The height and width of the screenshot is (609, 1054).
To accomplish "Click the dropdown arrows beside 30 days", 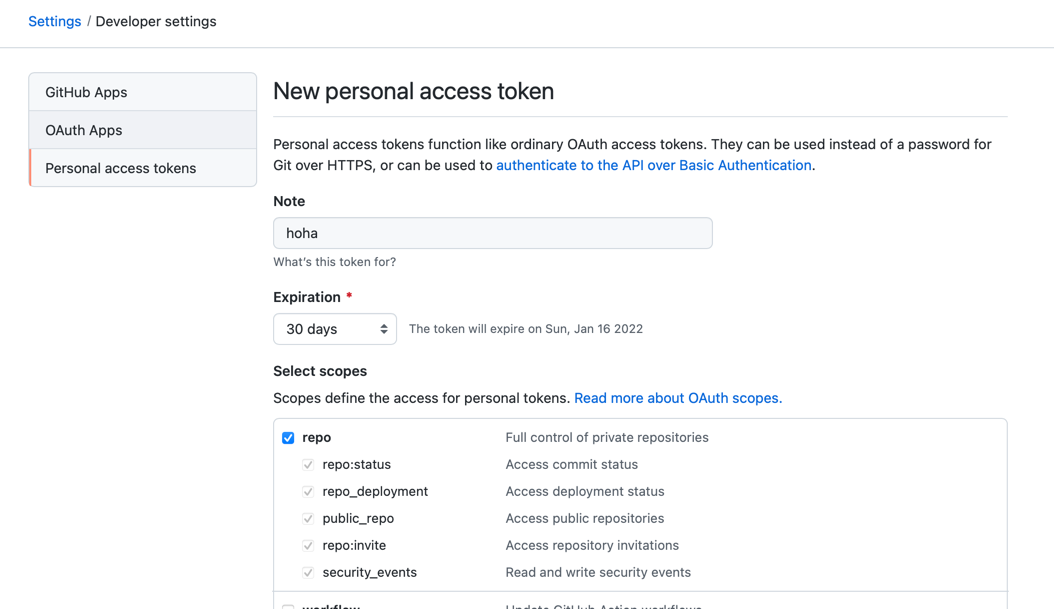I will coord(384,329).
